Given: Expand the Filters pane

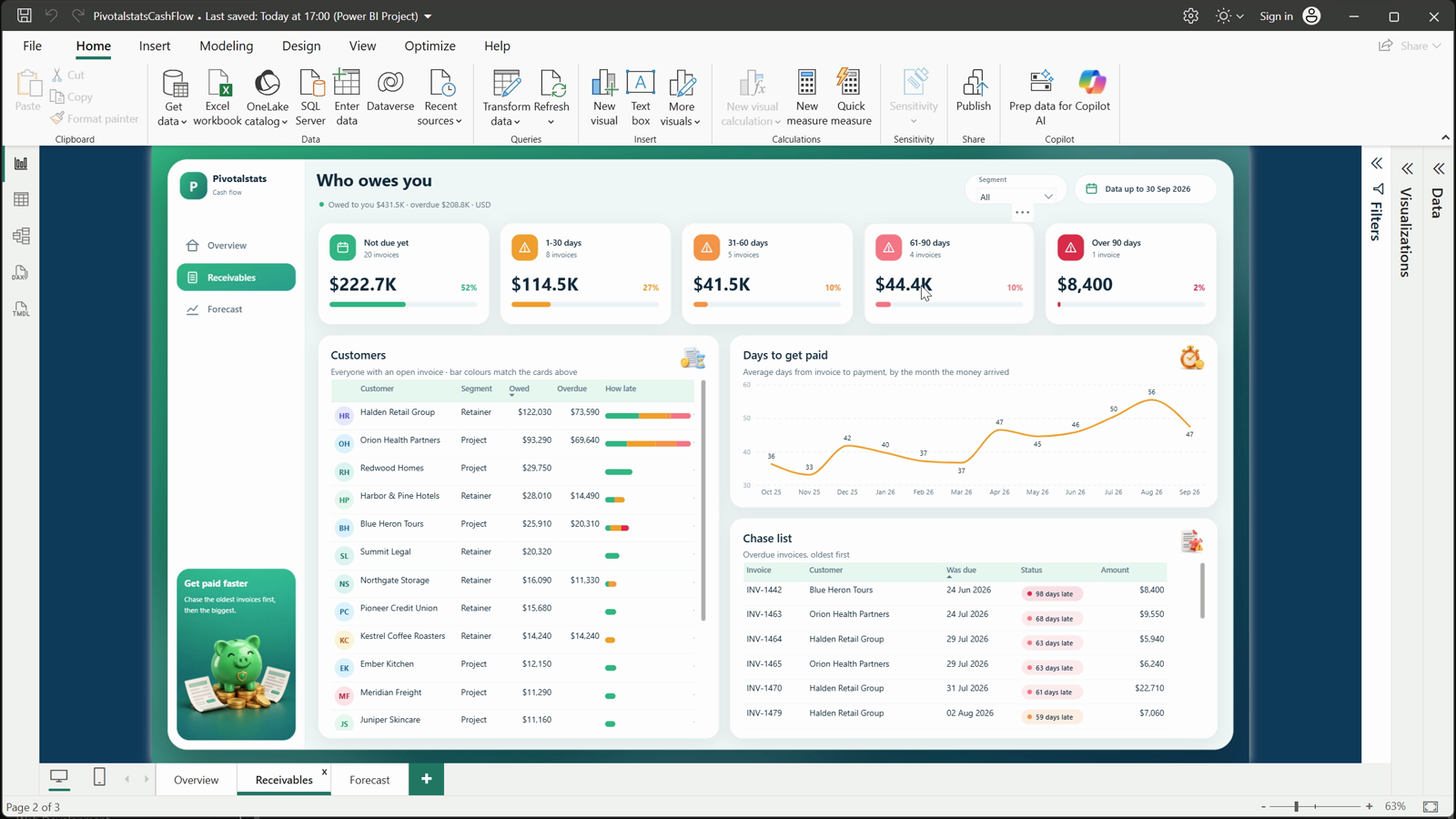Looking at the screenshot, I should [x=1377, y=164].
